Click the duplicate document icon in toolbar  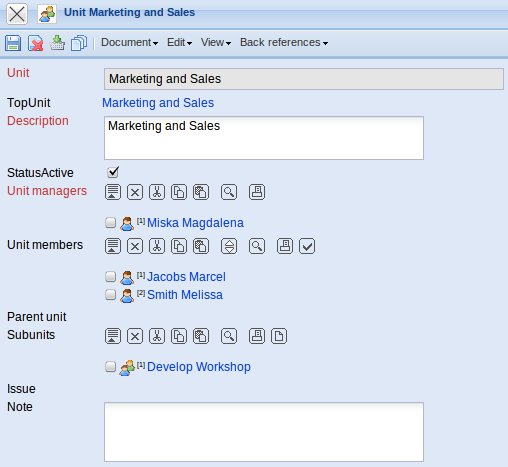(x=79, y=43)
